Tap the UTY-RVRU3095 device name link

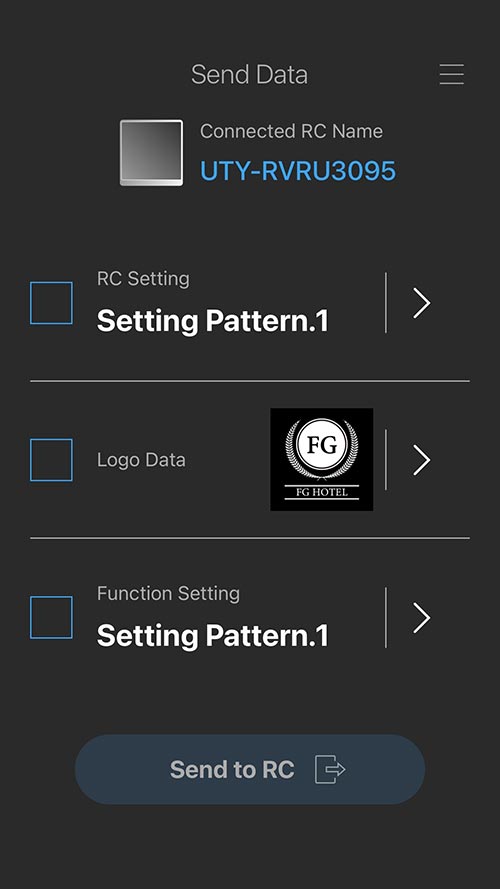click(x=298, y=171)
